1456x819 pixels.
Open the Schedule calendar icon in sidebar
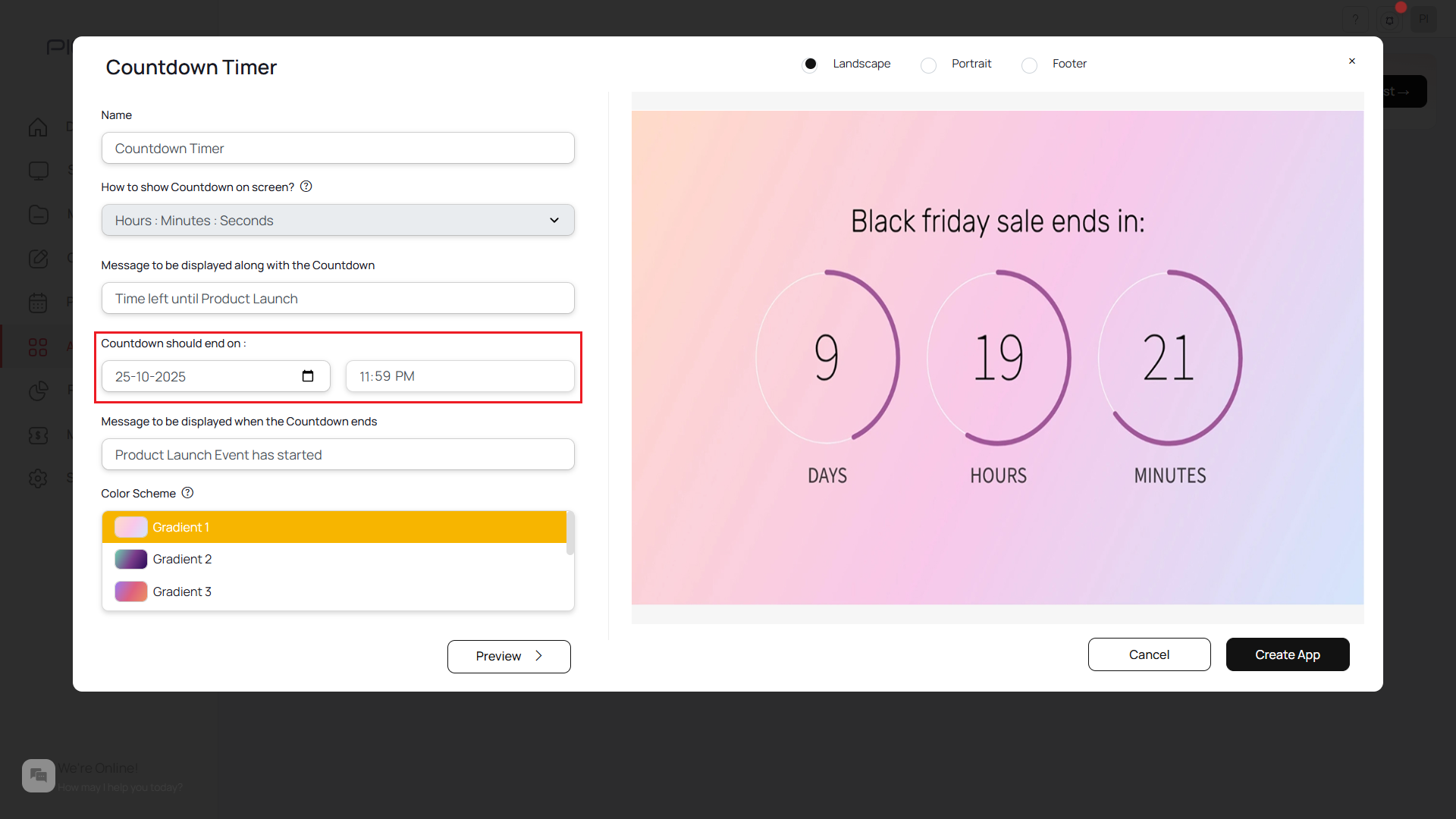point(38,302)
